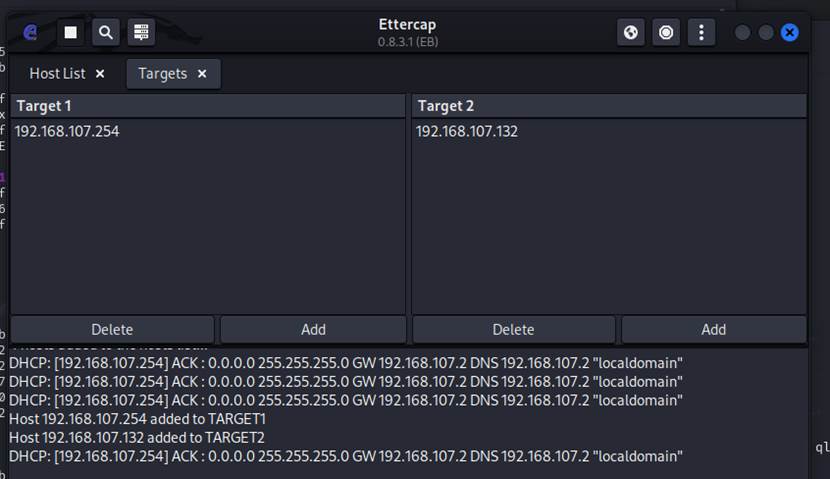Delete the selected host from Target 1
This screenshot has width=830, height=479.
pos(112,329)
